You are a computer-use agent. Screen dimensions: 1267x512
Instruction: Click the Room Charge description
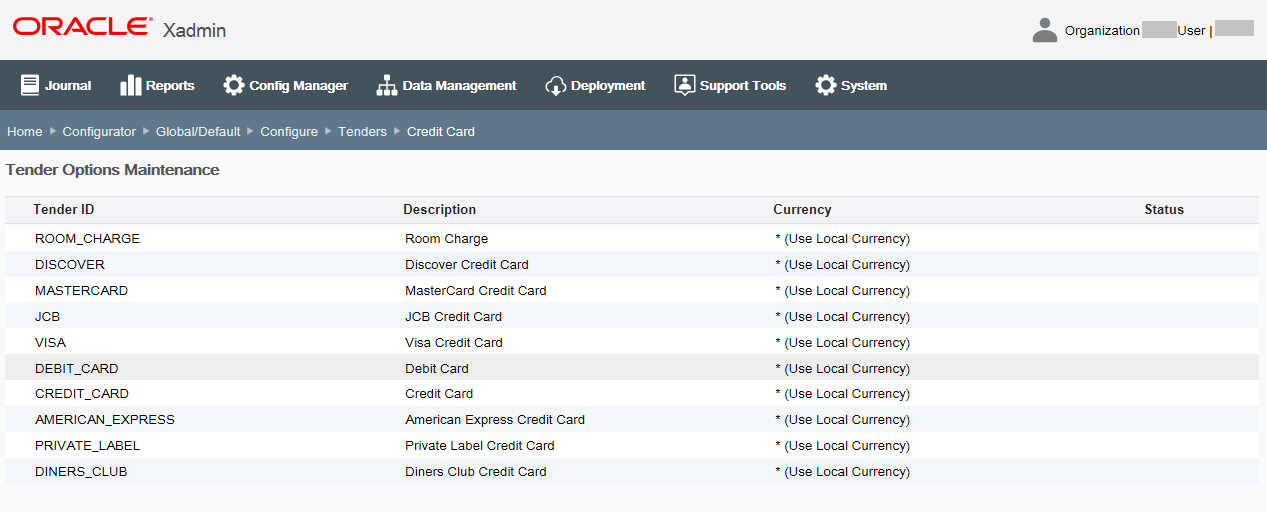[x=446, y=239]
